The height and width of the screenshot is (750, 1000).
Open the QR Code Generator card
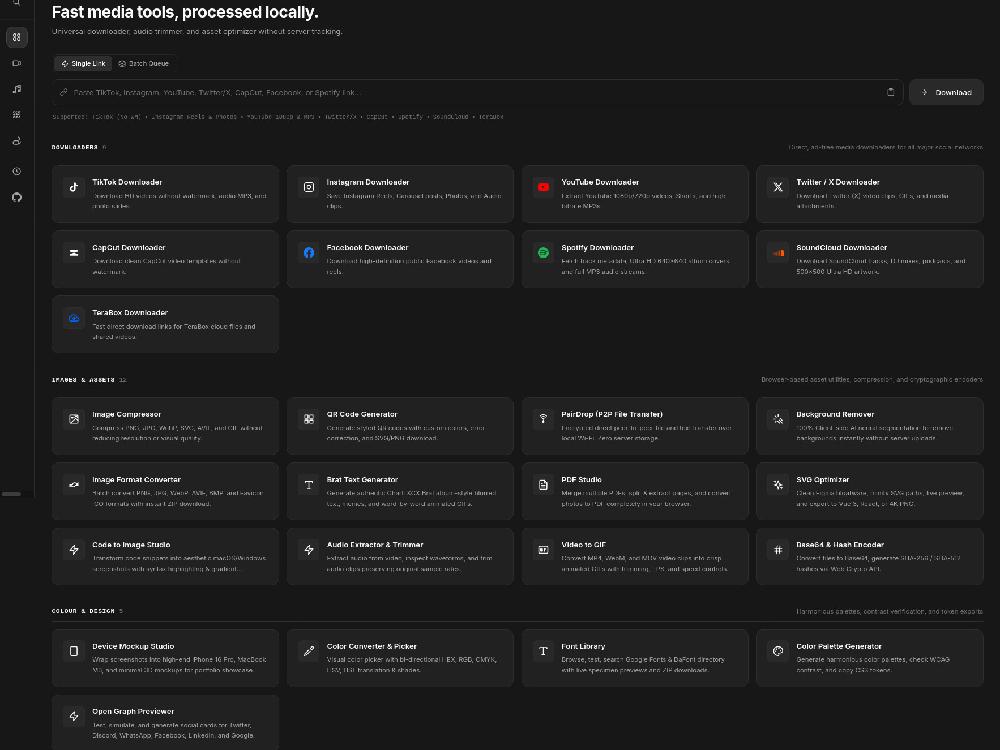click(400, 426)
